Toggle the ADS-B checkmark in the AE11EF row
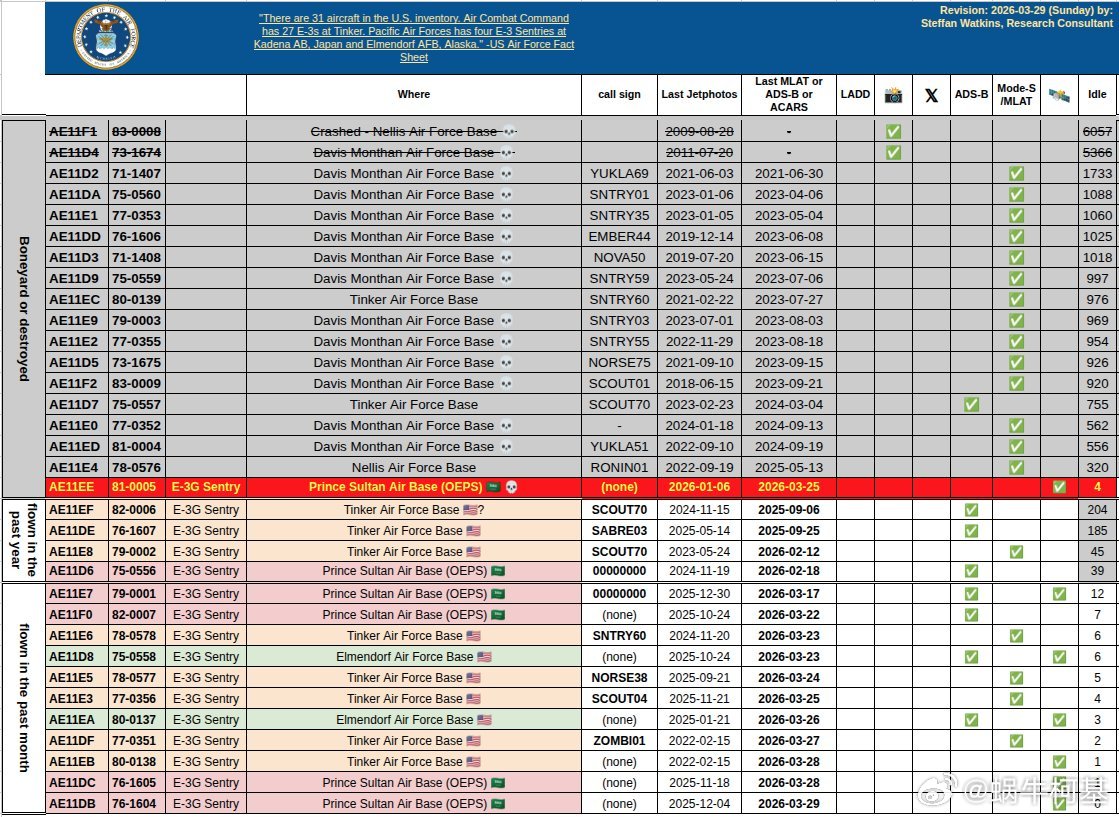 pyautogui.click(x=971, y=510)
